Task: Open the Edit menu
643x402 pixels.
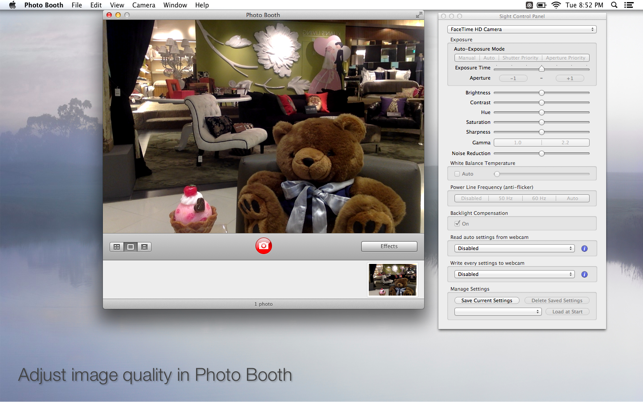Action: 96,5
